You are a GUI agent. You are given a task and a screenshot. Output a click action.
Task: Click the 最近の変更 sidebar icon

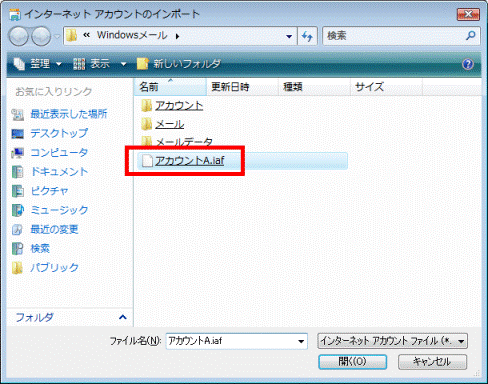[x=18, y=230]
